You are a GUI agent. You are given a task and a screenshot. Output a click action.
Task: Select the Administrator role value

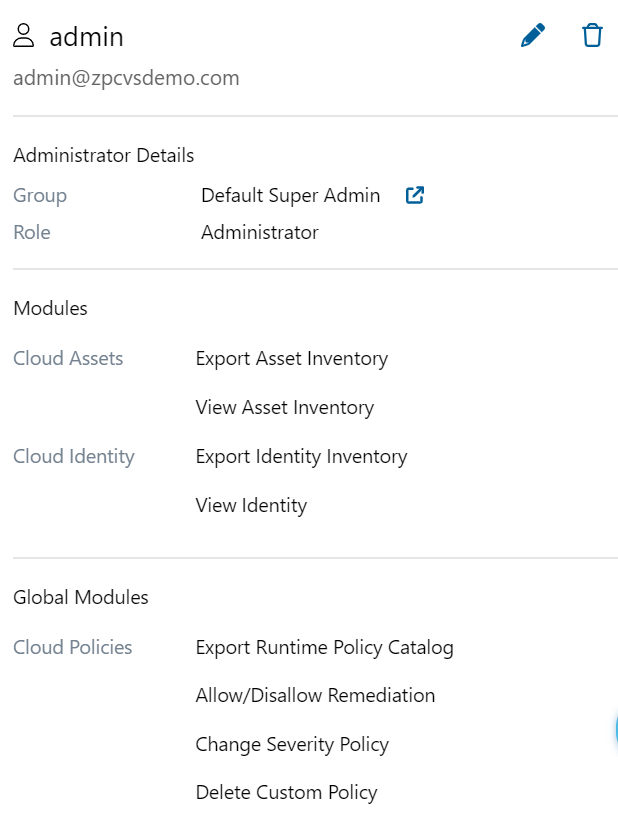pyautogui.click(x=259, y=233)
